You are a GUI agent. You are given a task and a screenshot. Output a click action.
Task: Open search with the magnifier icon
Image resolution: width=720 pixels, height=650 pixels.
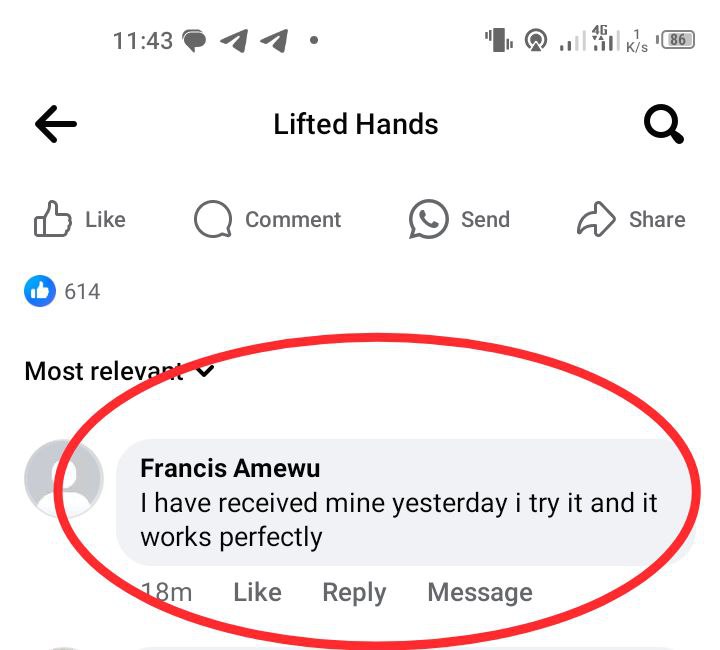click(x=663, y=125)
